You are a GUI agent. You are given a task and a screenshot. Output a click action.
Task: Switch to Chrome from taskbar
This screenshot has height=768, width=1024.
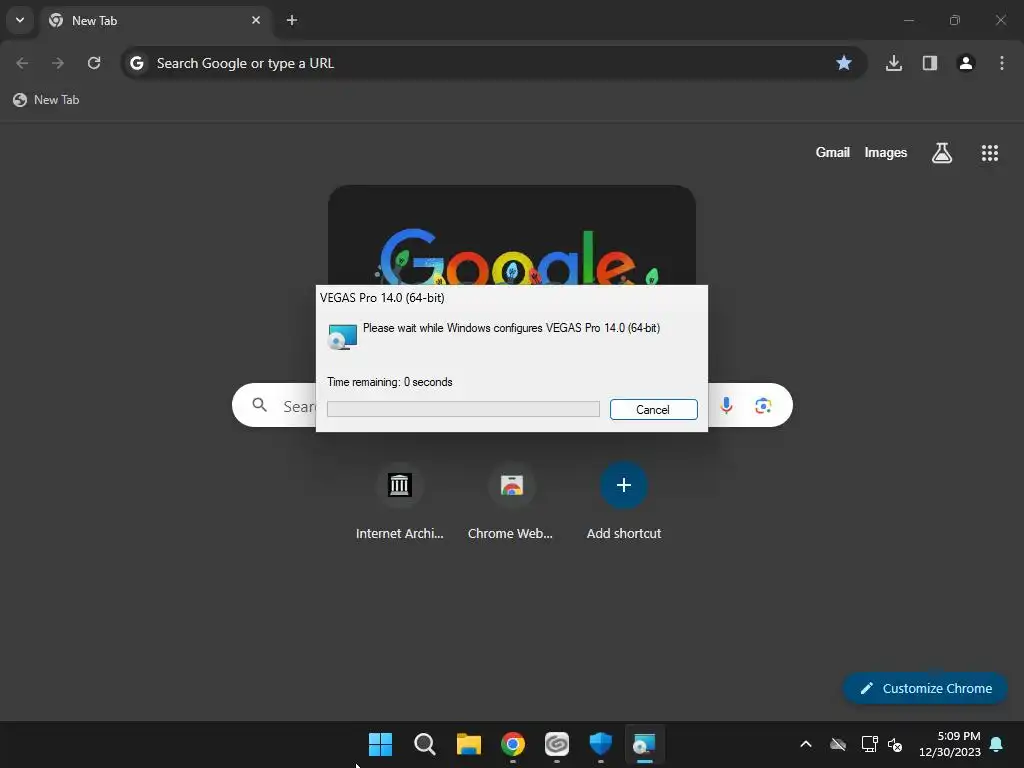(513, 744)
